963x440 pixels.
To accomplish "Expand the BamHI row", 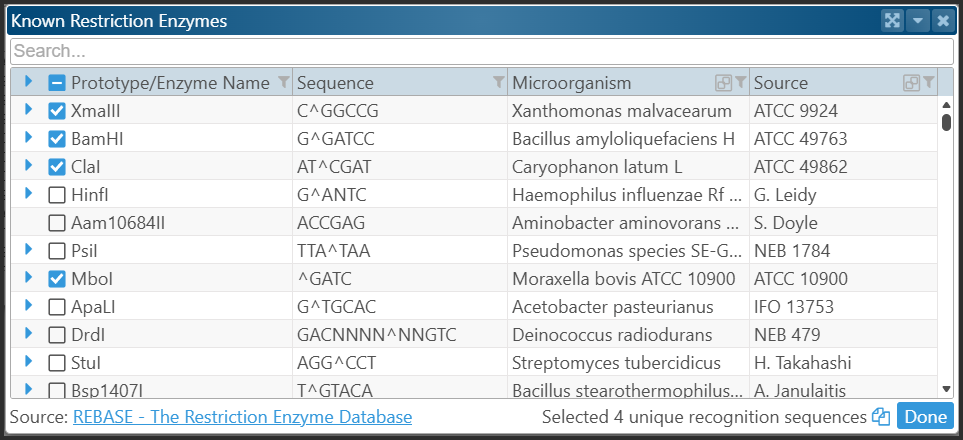I will click(x=29, y=138).
